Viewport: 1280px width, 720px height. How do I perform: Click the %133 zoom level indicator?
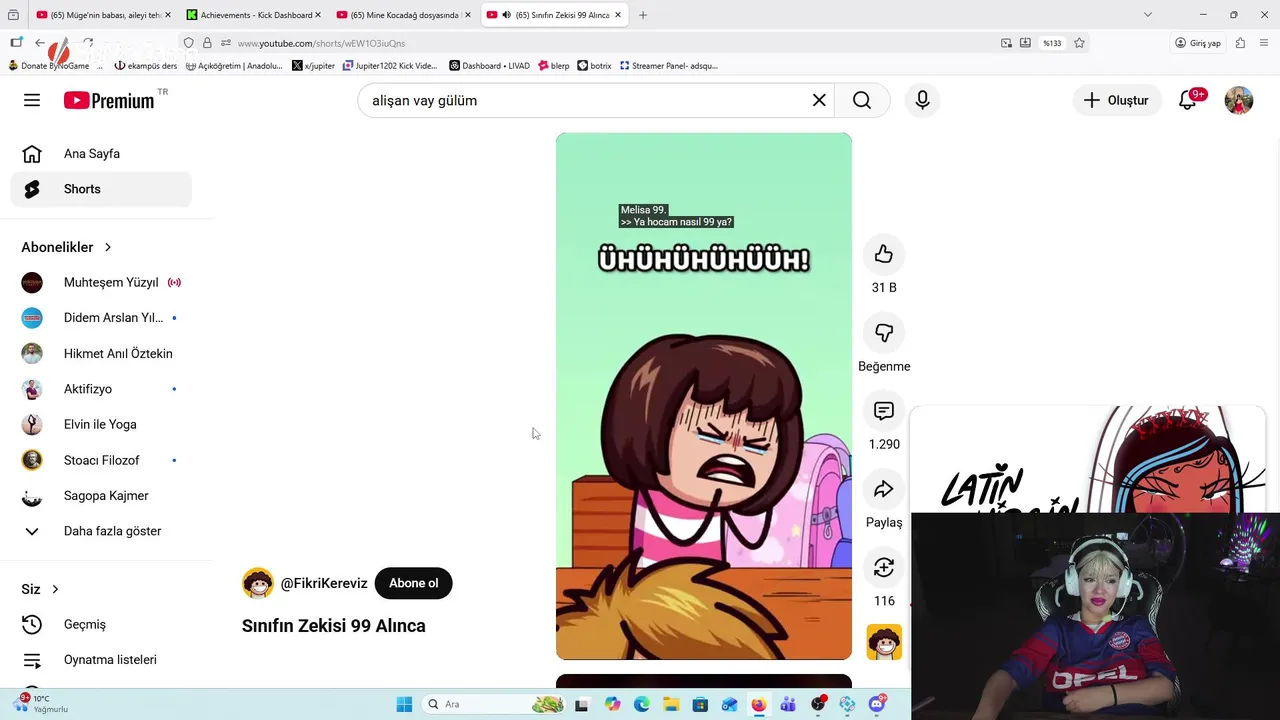coord(1052,43)
